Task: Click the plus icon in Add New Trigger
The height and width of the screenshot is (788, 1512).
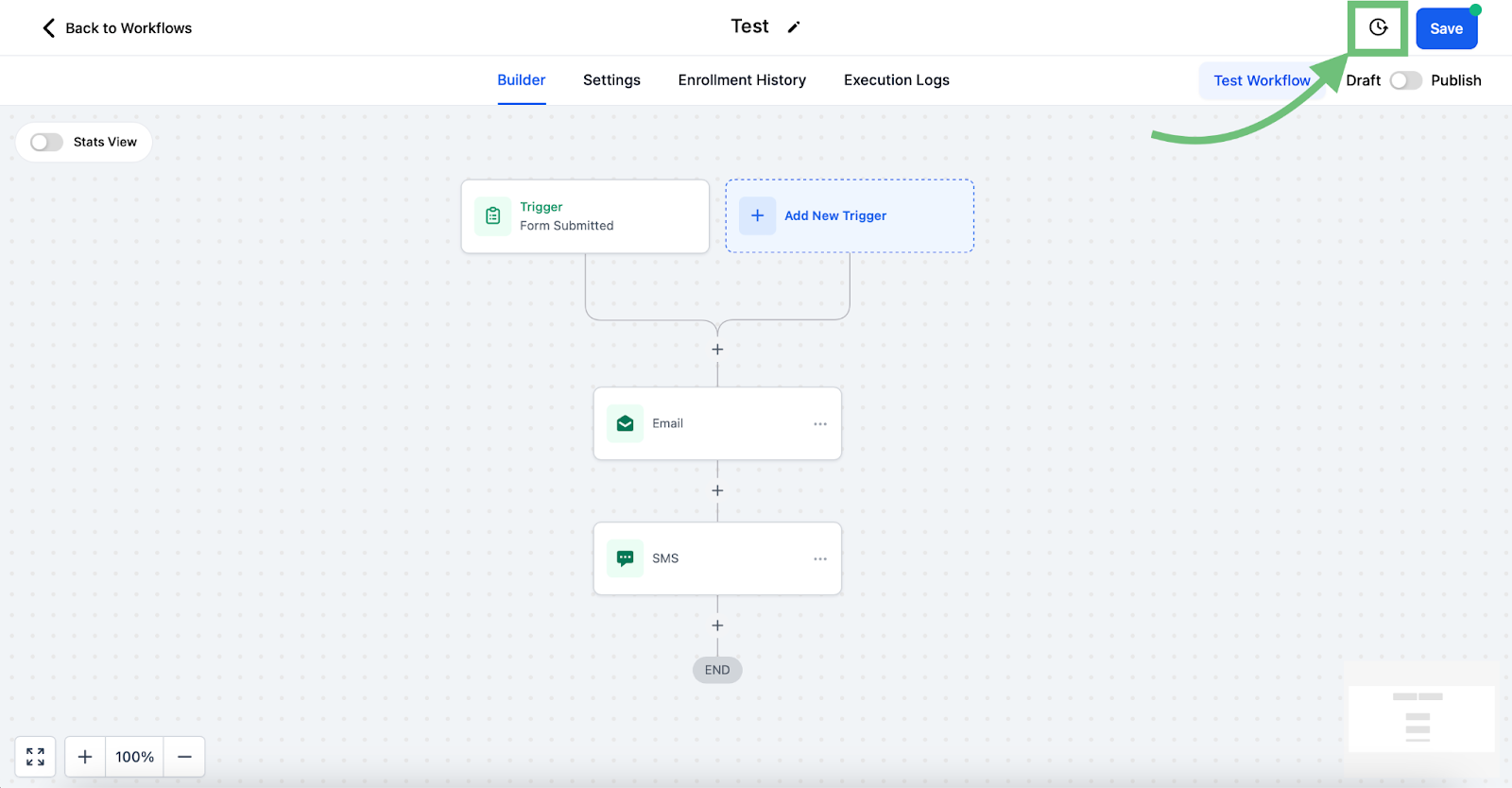Action: pos(757,215)
